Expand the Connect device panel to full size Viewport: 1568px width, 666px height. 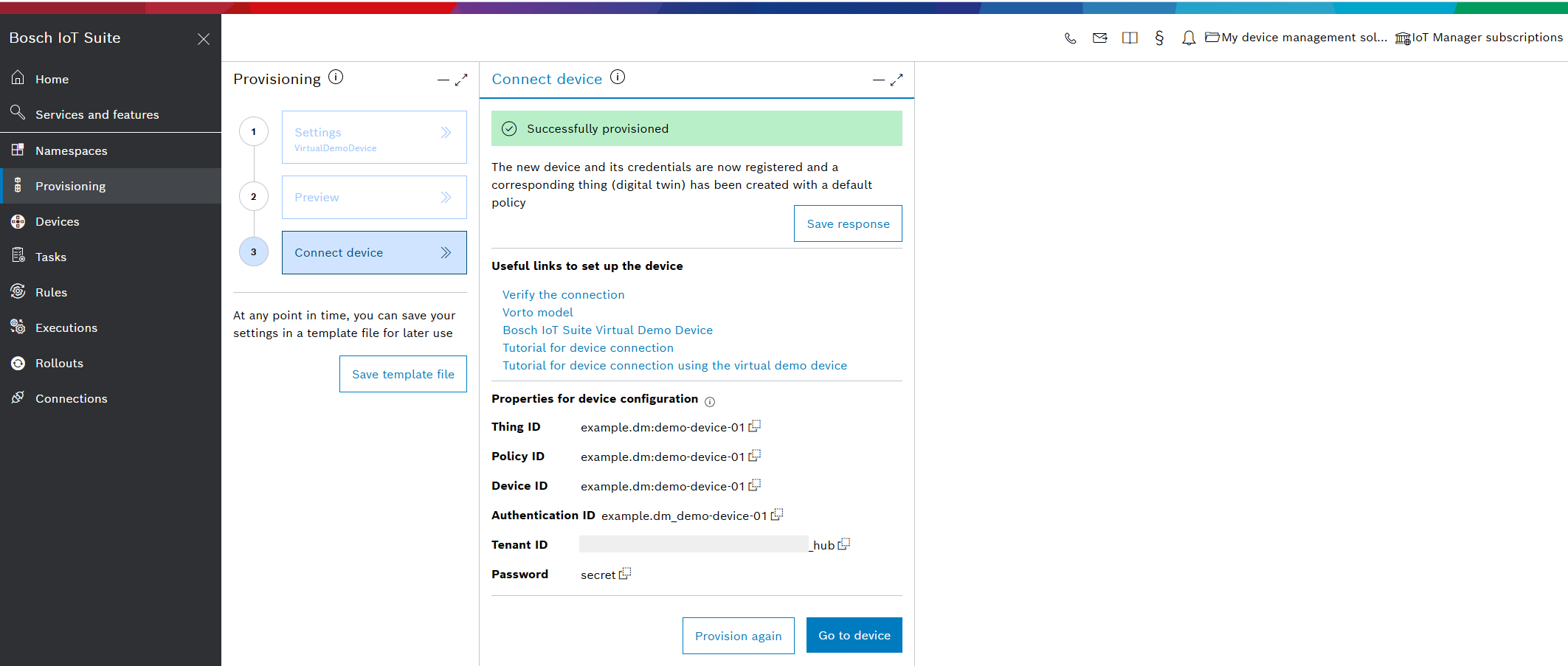(897, 80)
